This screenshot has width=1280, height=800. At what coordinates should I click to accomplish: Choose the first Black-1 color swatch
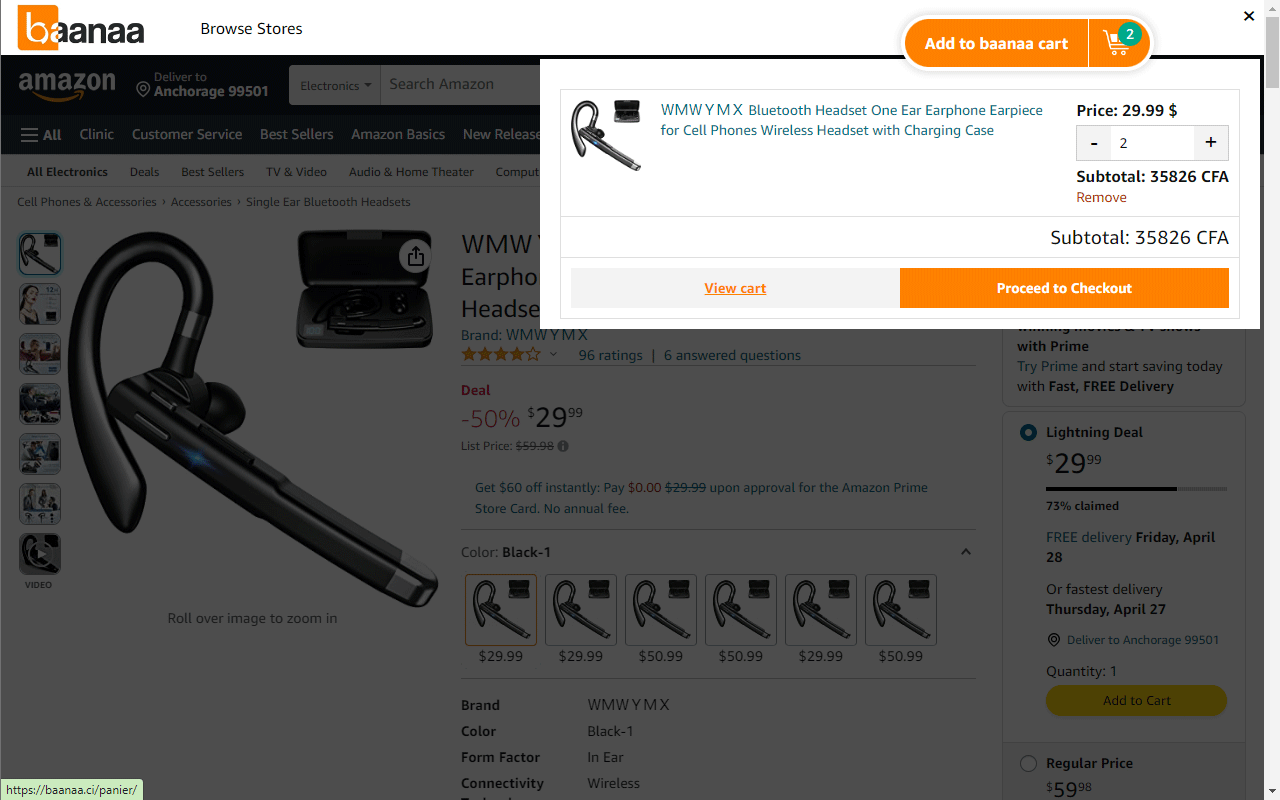[501, 609]
